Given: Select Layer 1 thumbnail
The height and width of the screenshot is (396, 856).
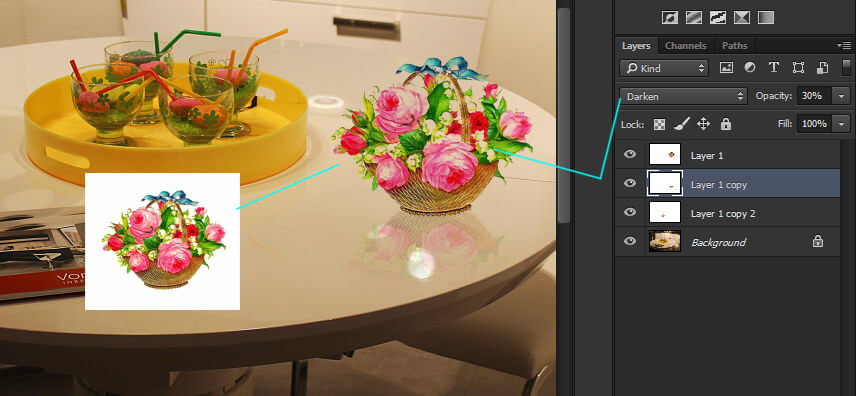Looking at the screenshot, I should tap(665, 155).
